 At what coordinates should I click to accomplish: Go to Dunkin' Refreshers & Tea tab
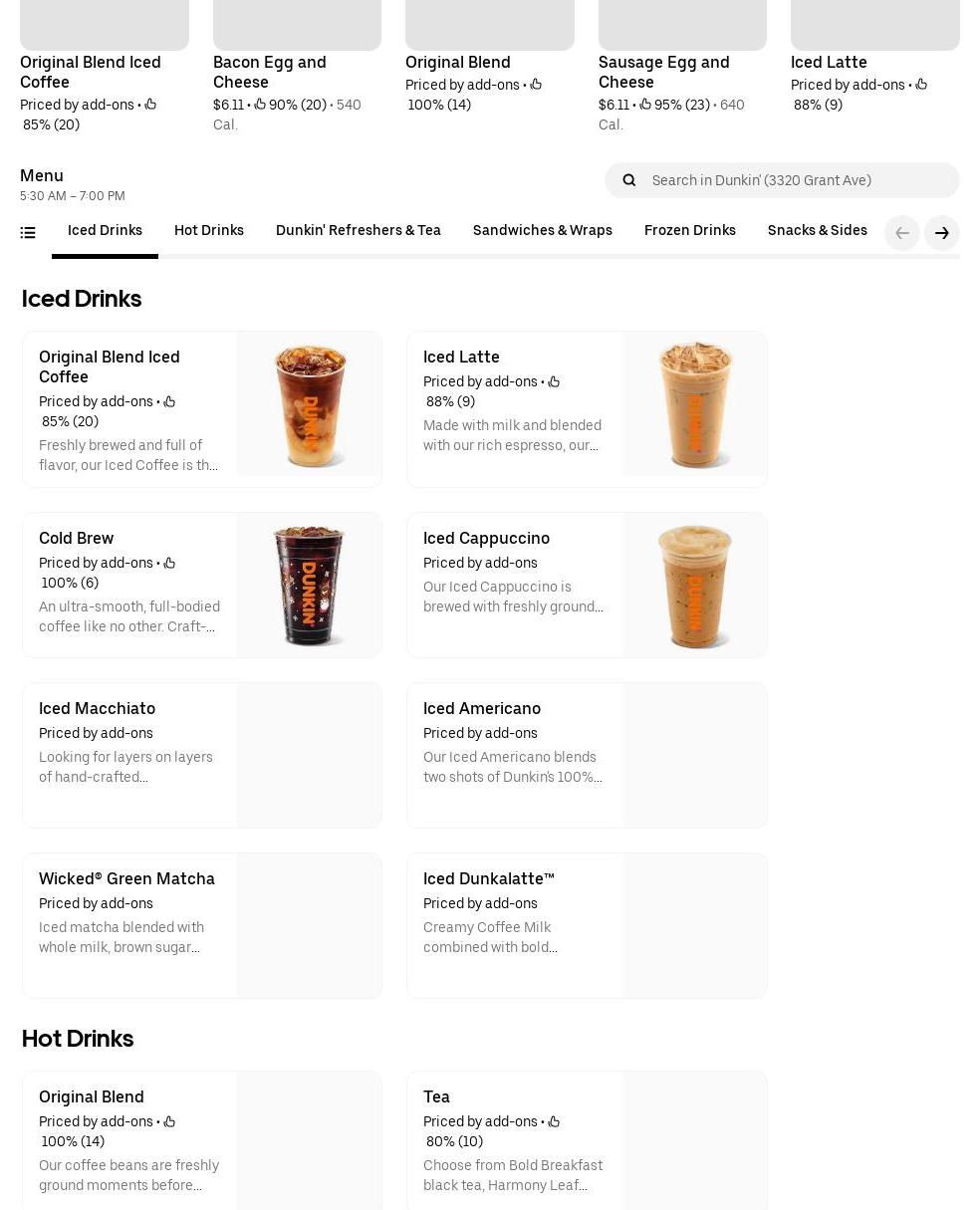(359, 231)
